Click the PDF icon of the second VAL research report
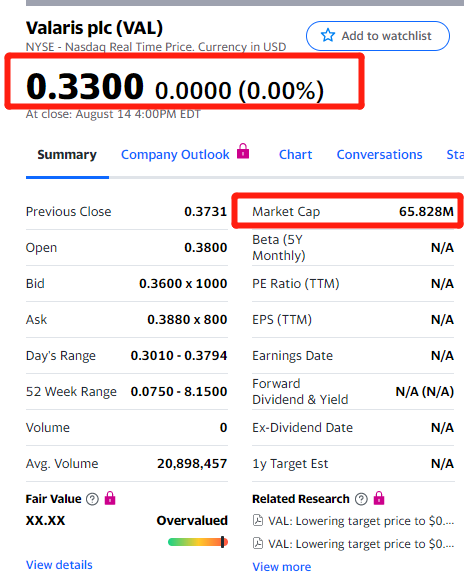The image size is (464, 581). [258, 543]
